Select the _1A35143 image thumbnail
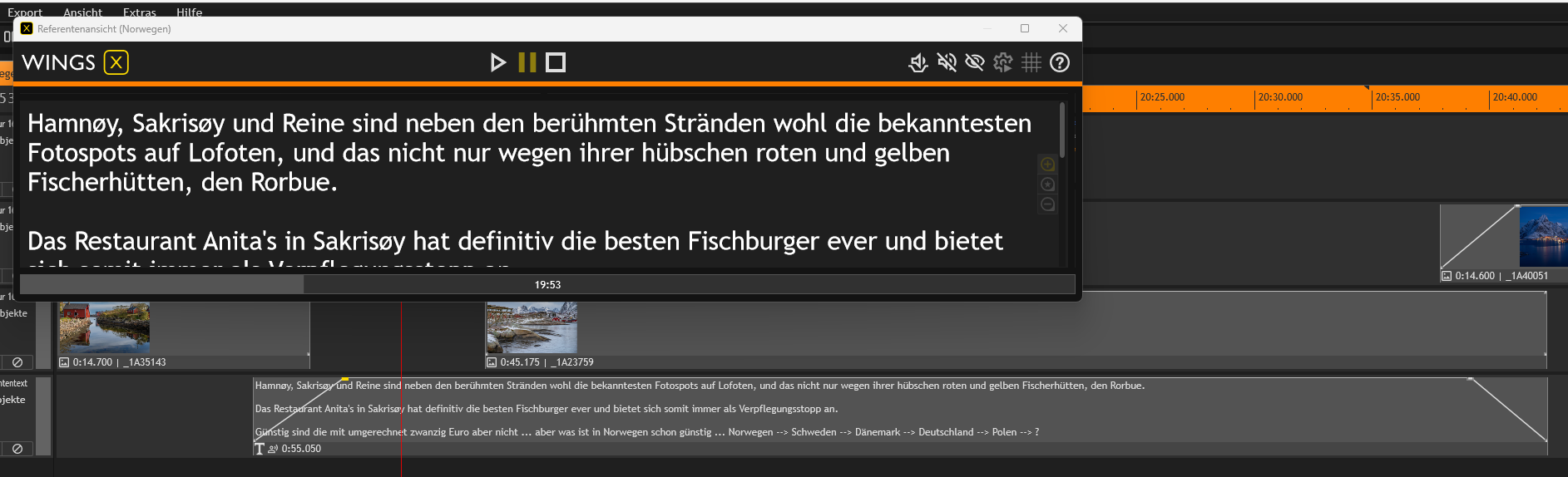 [104, 327]
